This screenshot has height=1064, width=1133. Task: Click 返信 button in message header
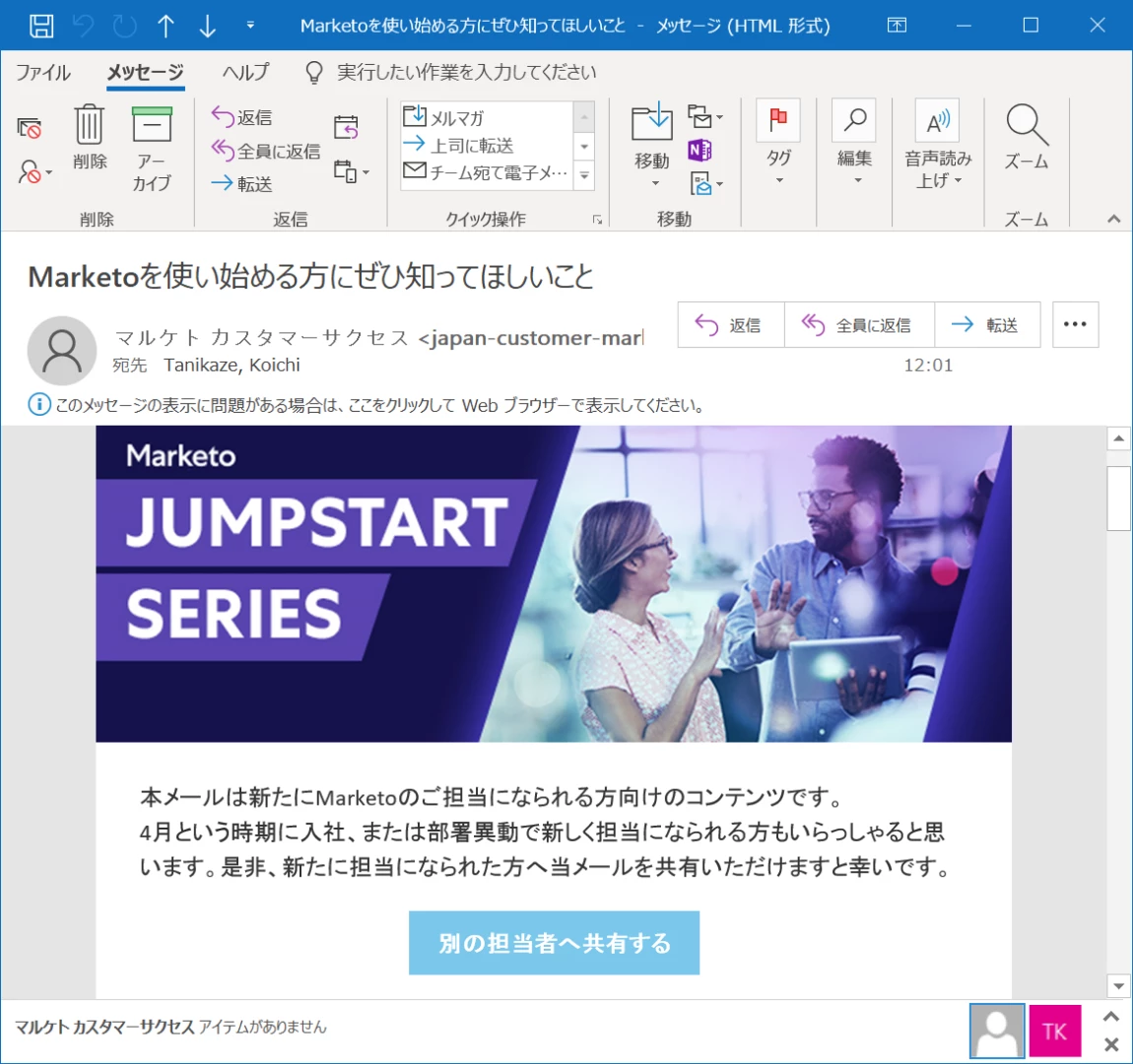(730, 325)
